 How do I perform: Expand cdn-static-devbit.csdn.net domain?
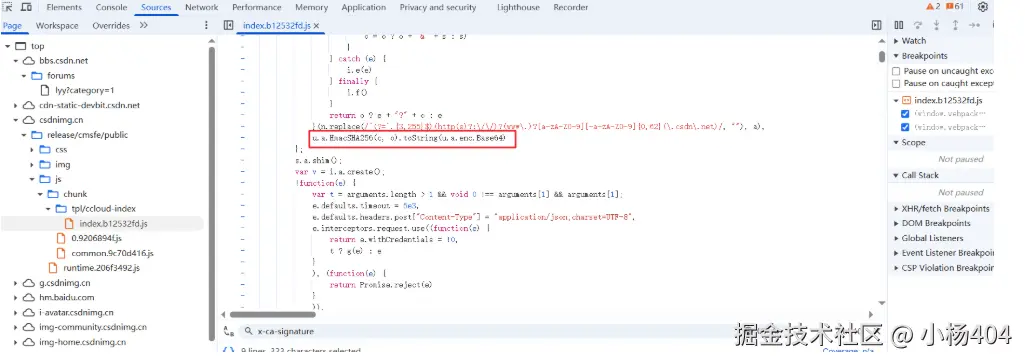coord(15,105)
